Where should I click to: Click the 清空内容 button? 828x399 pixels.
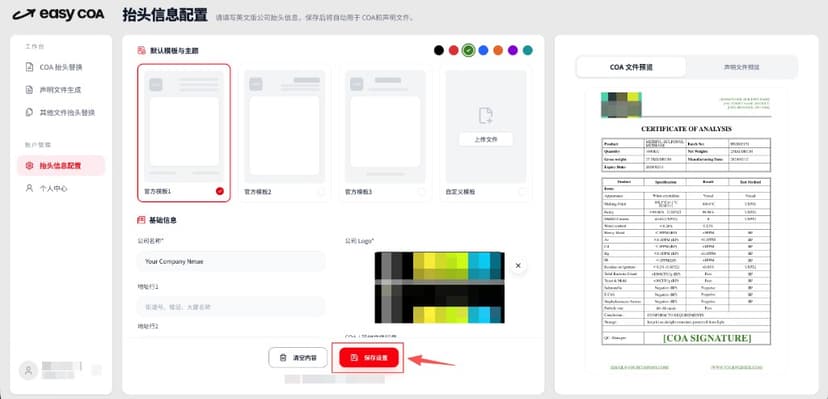point(298,358)
